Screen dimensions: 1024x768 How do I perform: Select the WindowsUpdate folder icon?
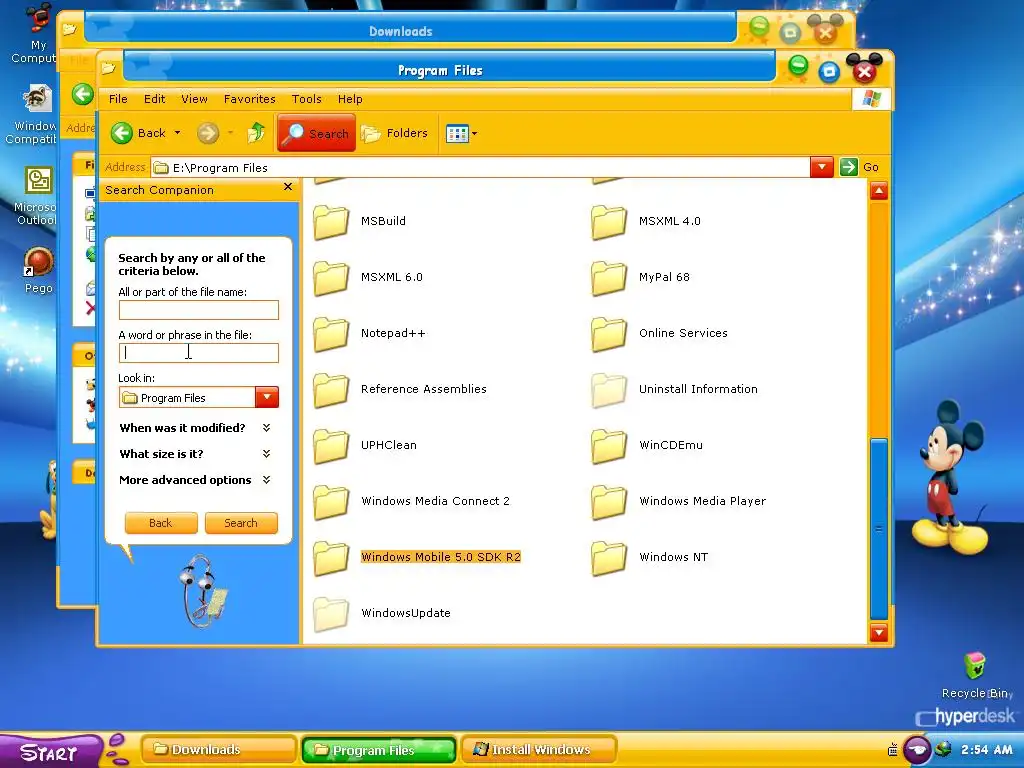tap(331, 615)
